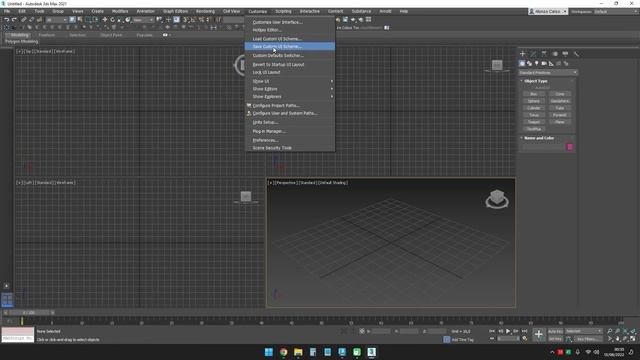
Task: Click the Cylinder primitive button
Action: [x=533, y=108]
